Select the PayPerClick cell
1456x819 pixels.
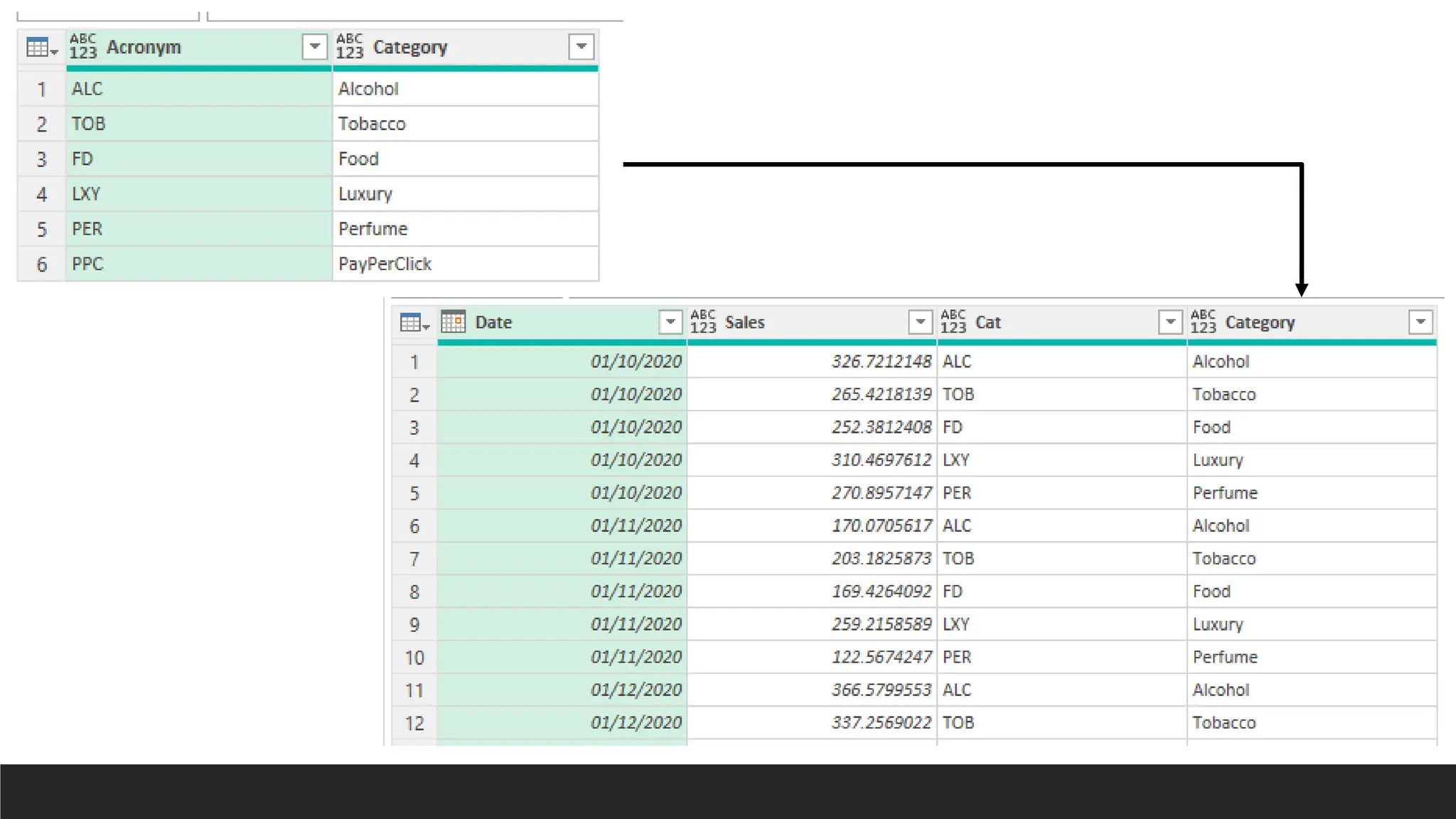(465, 264)
